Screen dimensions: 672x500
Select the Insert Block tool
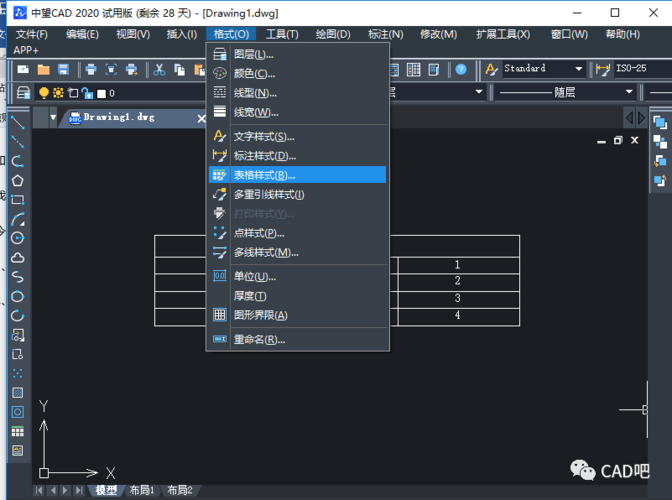pos(18,335)
